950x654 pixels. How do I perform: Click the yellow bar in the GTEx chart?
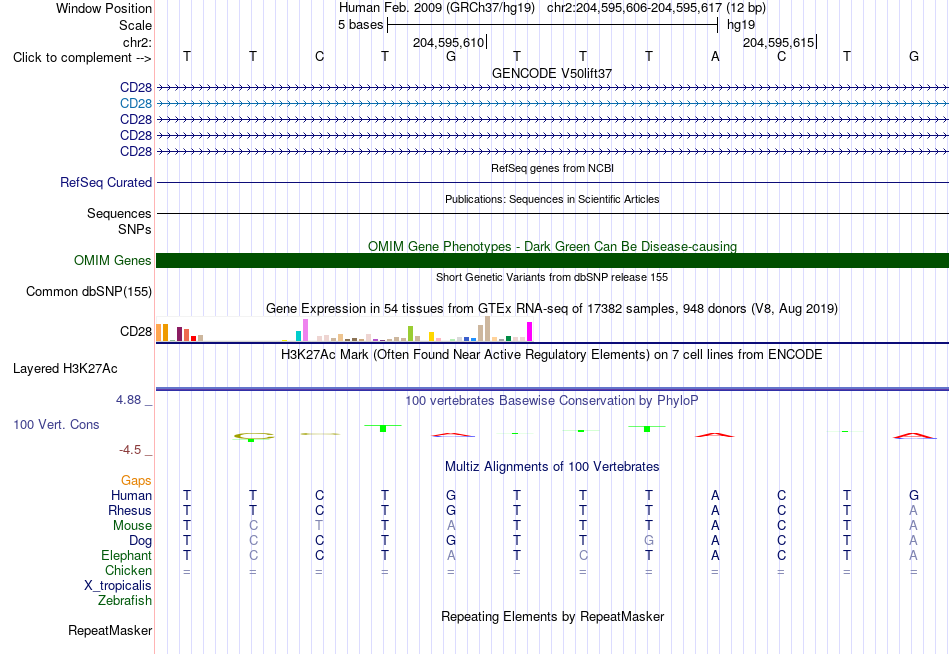(431, 336)
